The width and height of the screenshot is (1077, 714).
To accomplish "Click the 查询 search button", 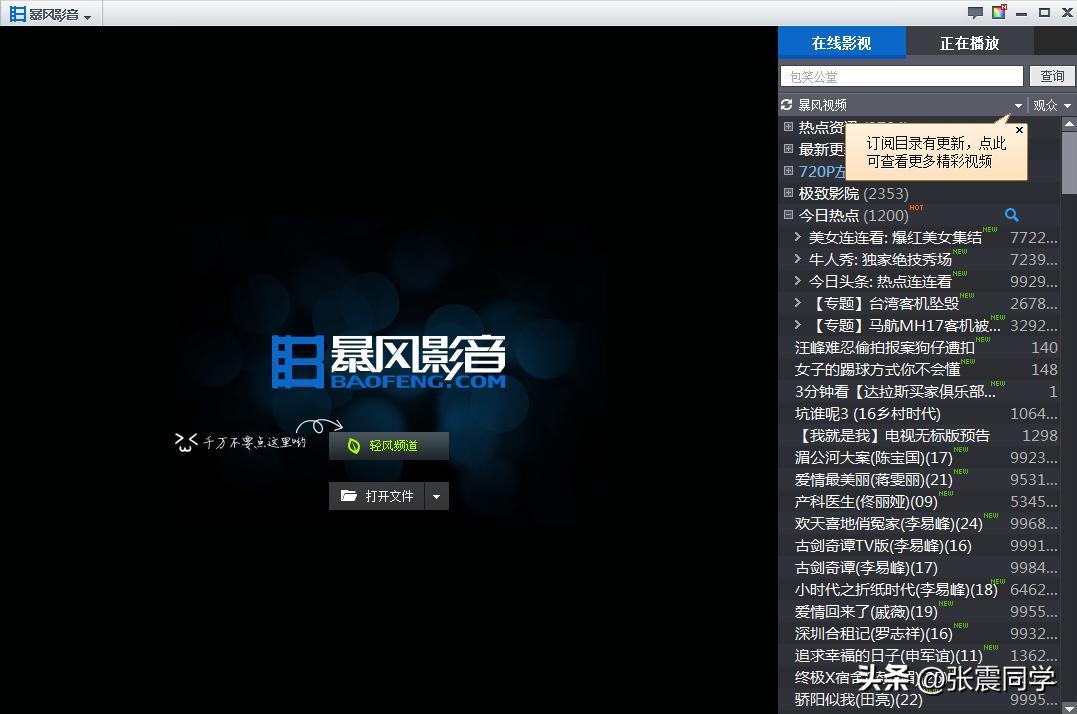I will pyautogui.click(x=1052, y=75).
